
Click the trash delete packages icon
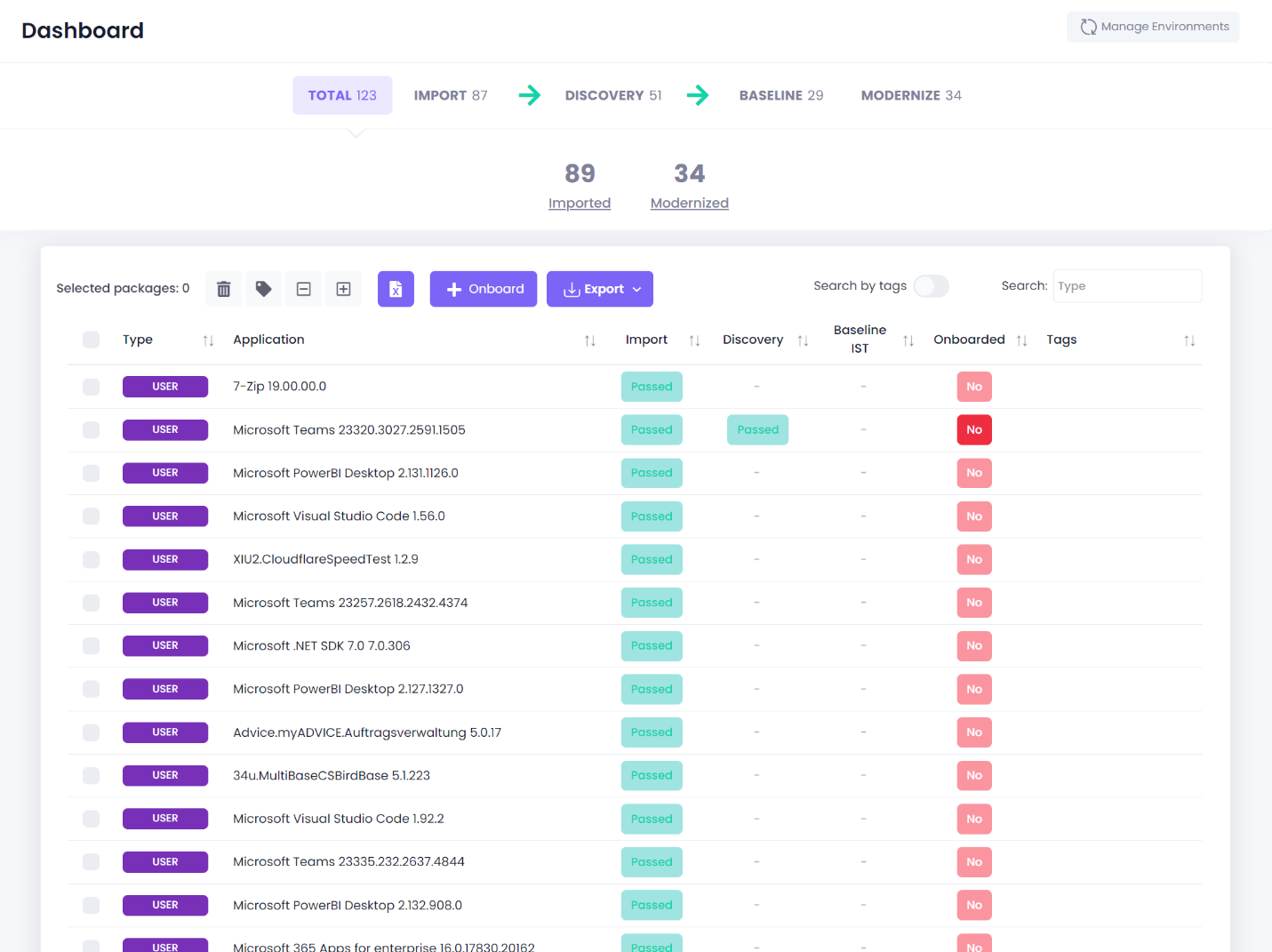click(x=224, y=289)
